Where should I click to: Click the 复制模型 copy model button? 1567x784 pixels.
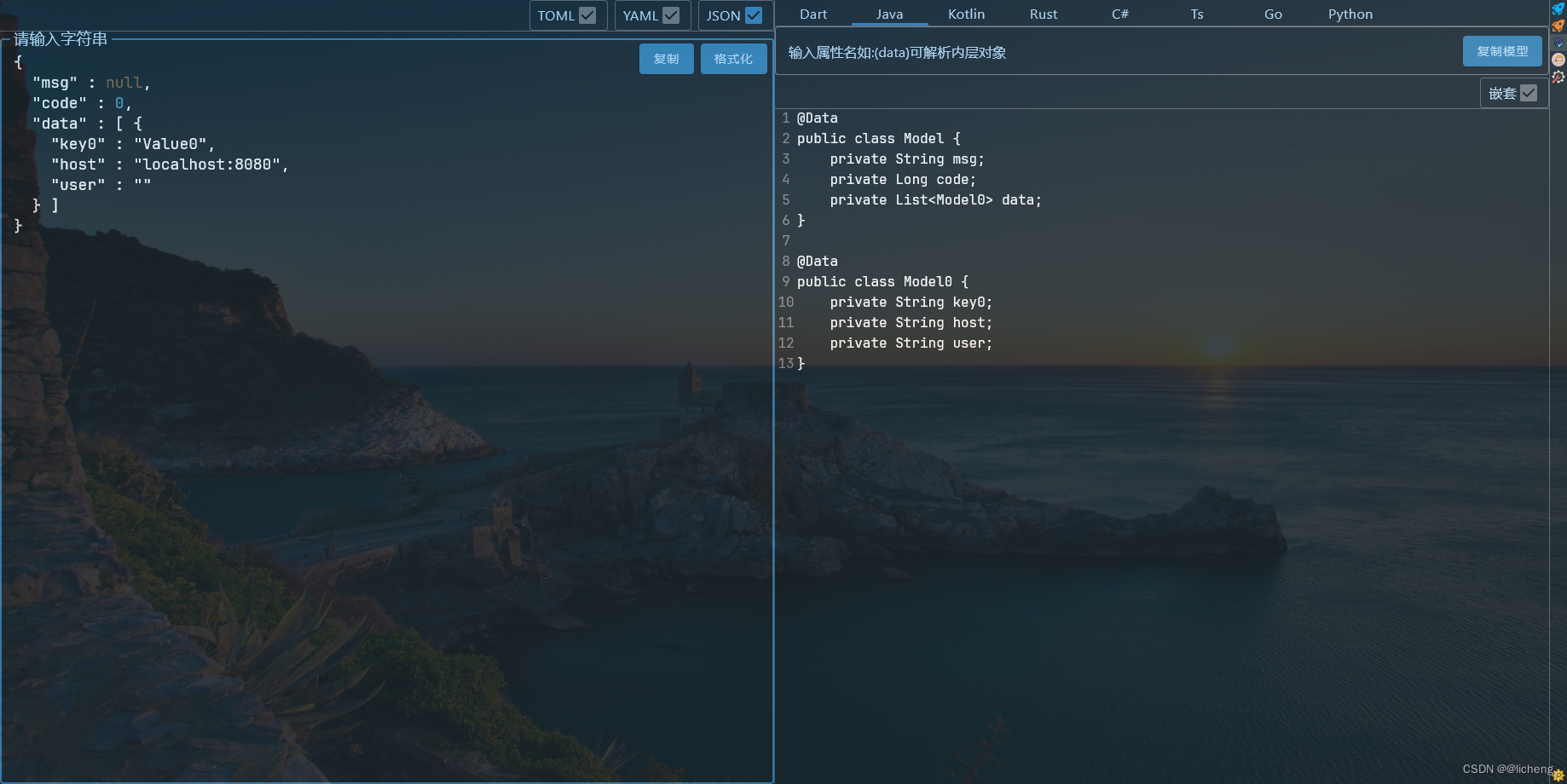point(1502,51)
